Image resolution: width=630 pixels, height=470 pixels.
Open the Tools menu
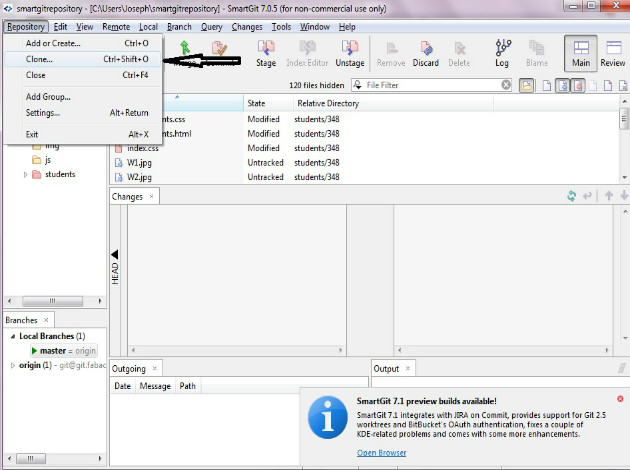(281, 27)
